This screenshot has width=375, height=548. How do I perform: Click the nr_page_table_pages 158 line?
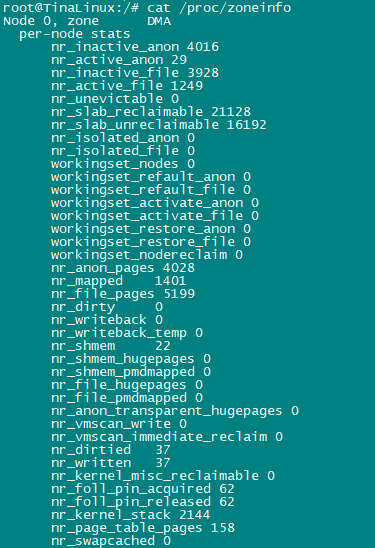[x=143, y=528]
